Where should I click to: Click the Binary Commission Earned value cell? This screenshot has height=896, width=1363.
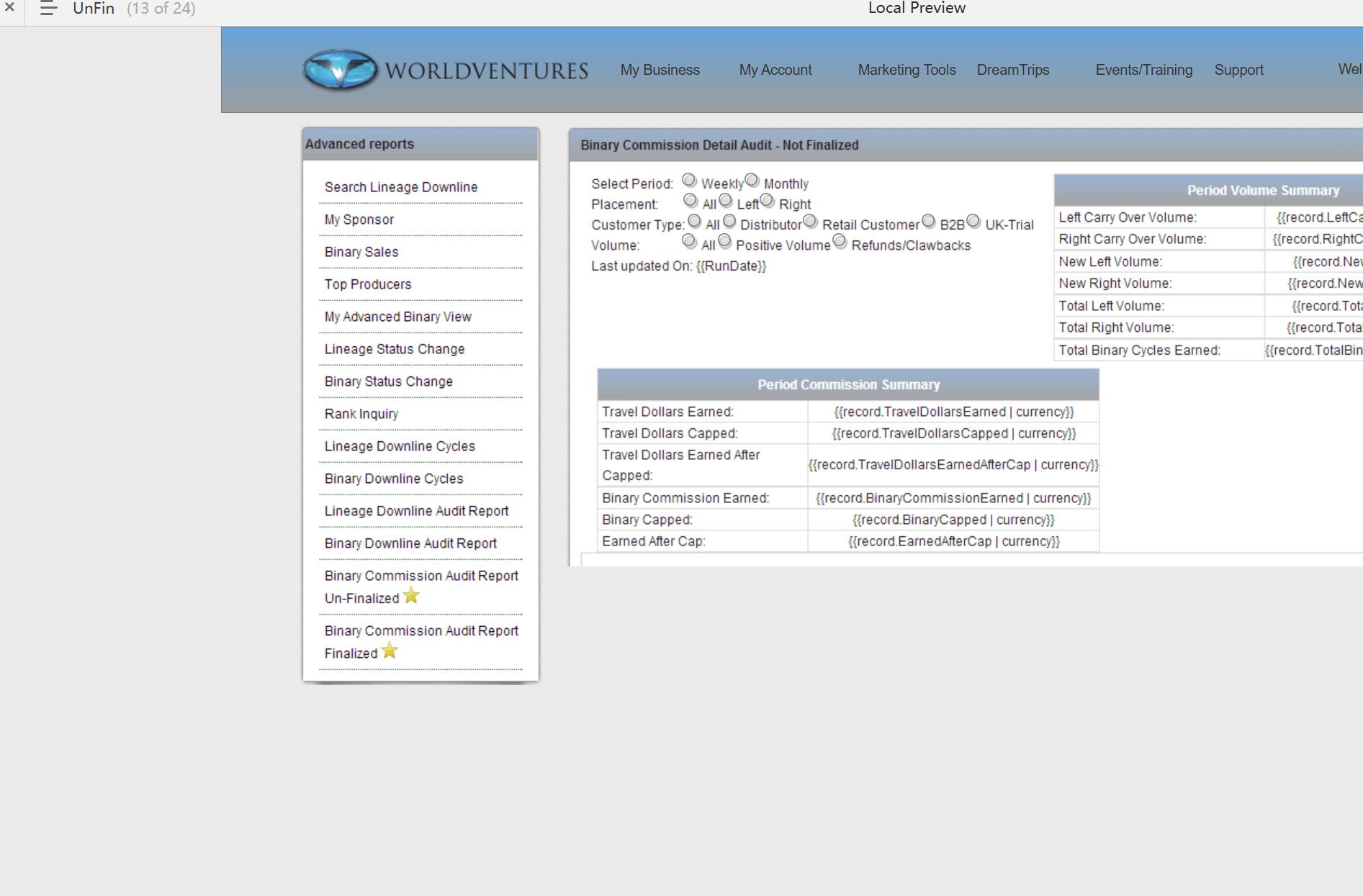953,498
